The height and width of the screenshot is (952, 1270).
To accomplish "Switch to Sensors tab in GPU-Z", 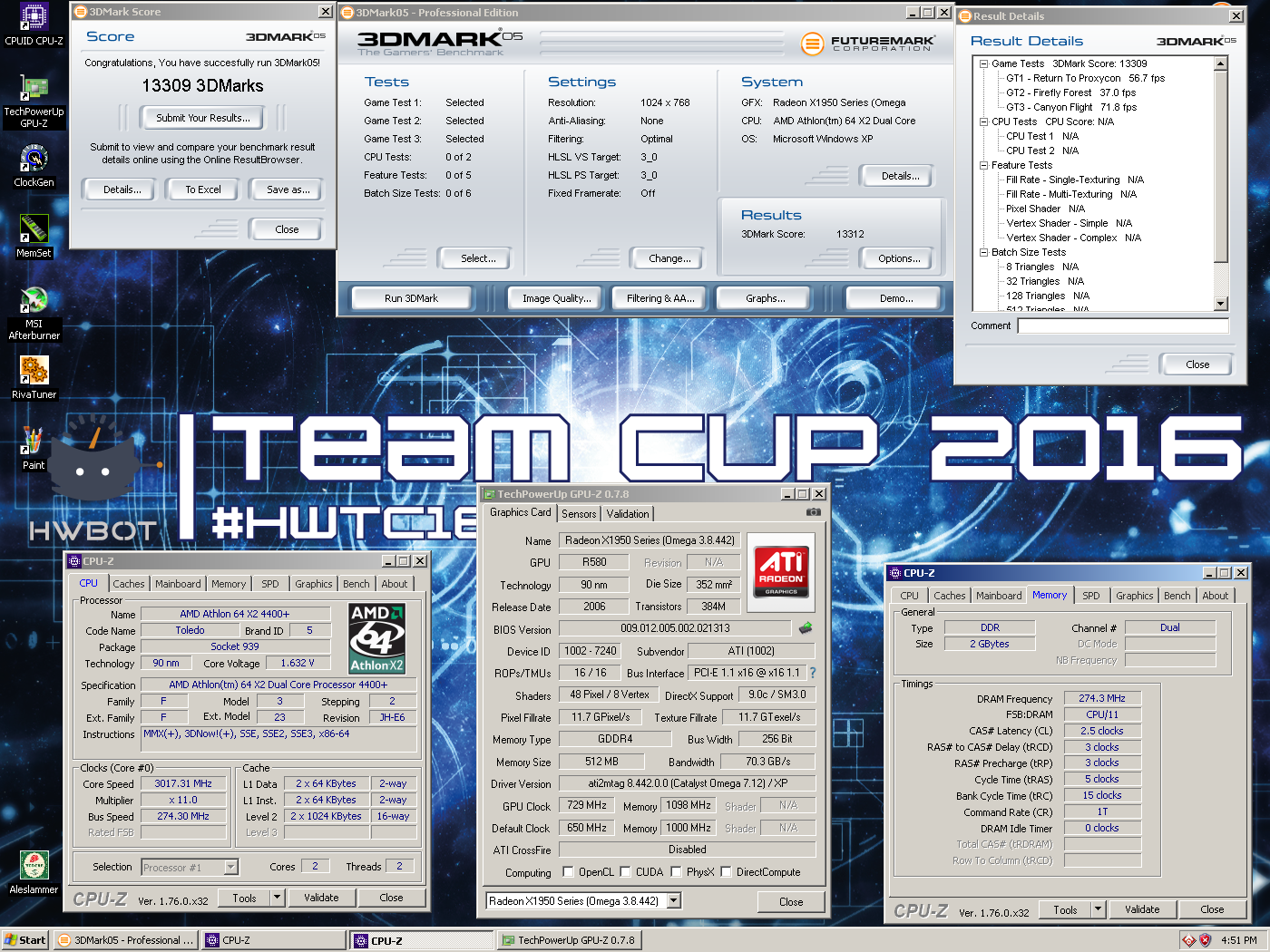I will click(579, 514).
